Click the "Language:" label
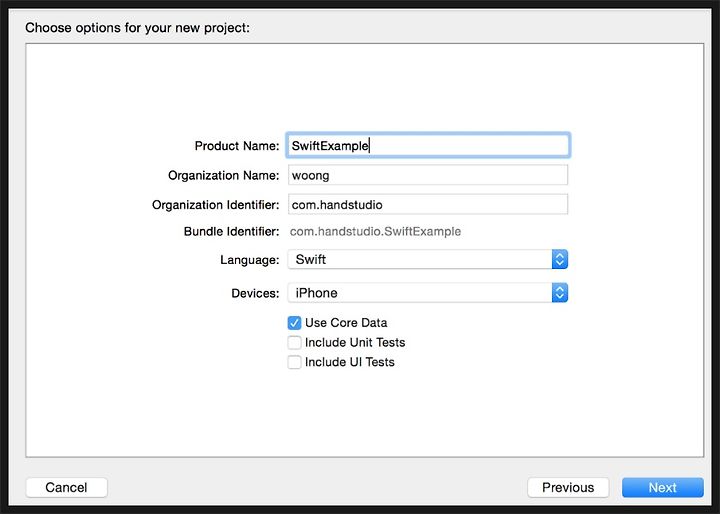Screen dimensions: 720x514 (x=250, y=260)
